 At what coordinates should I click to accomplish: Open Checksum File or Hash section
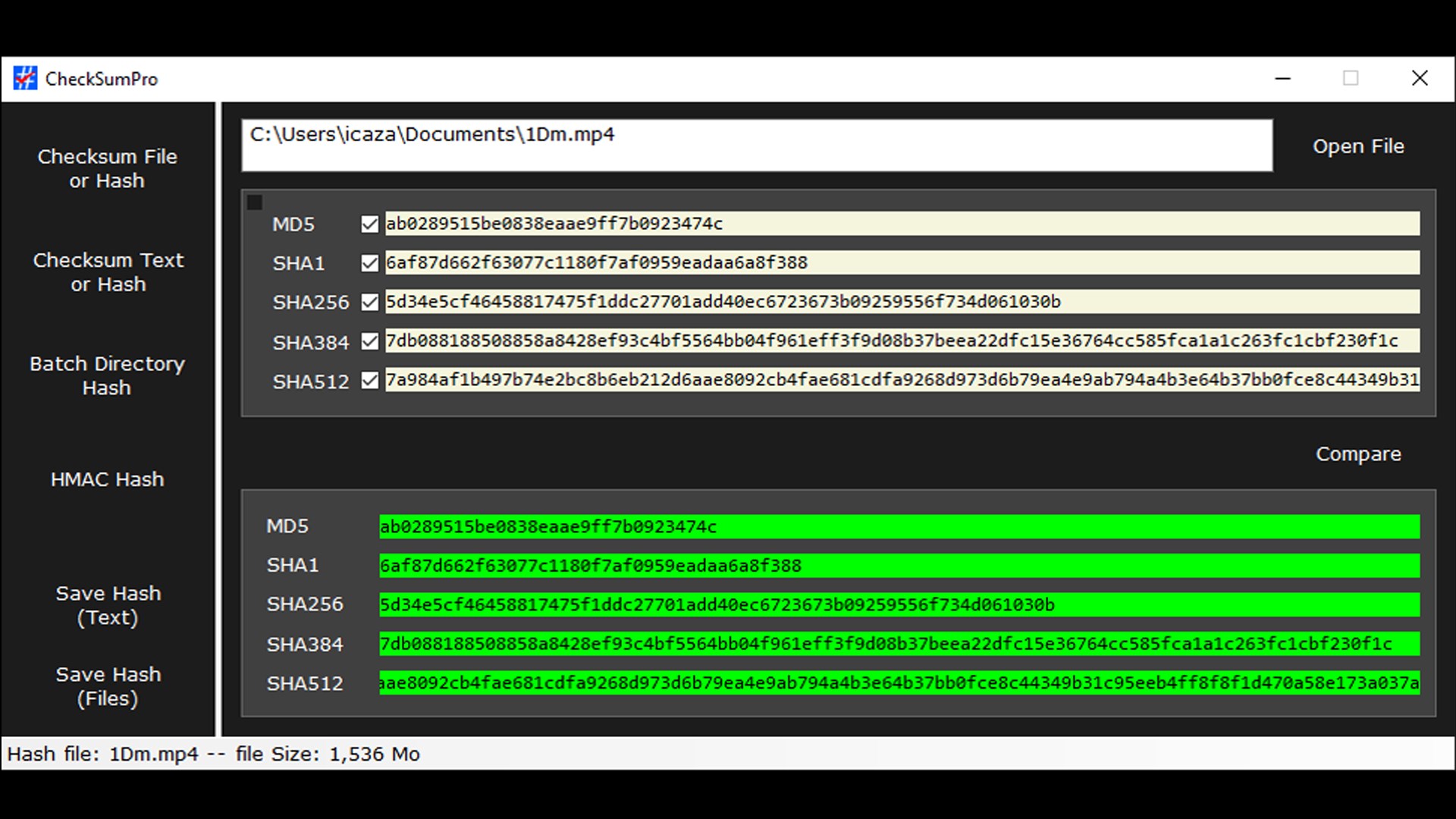107,168
